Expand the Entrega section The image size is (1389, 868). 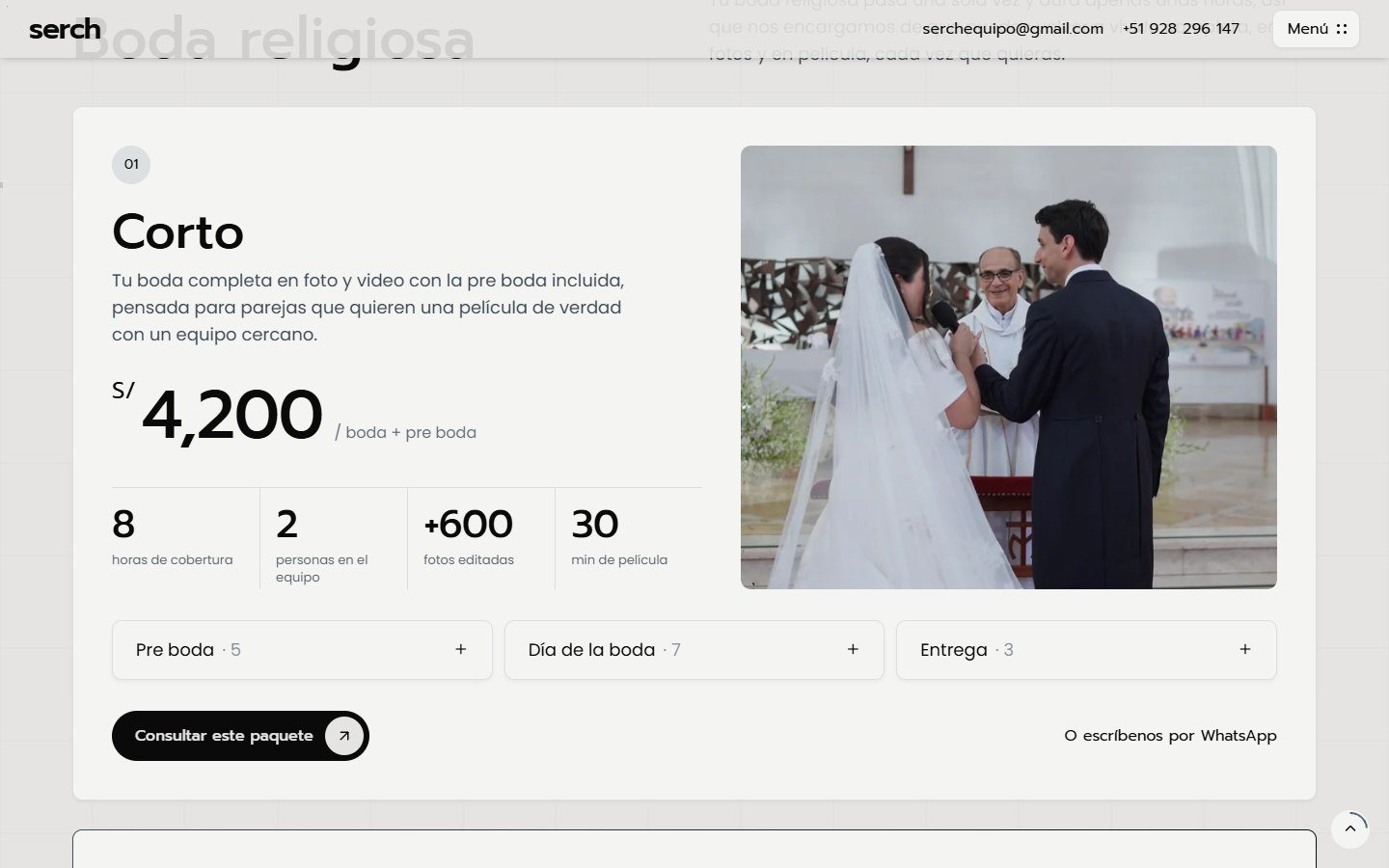point(1086,650)
